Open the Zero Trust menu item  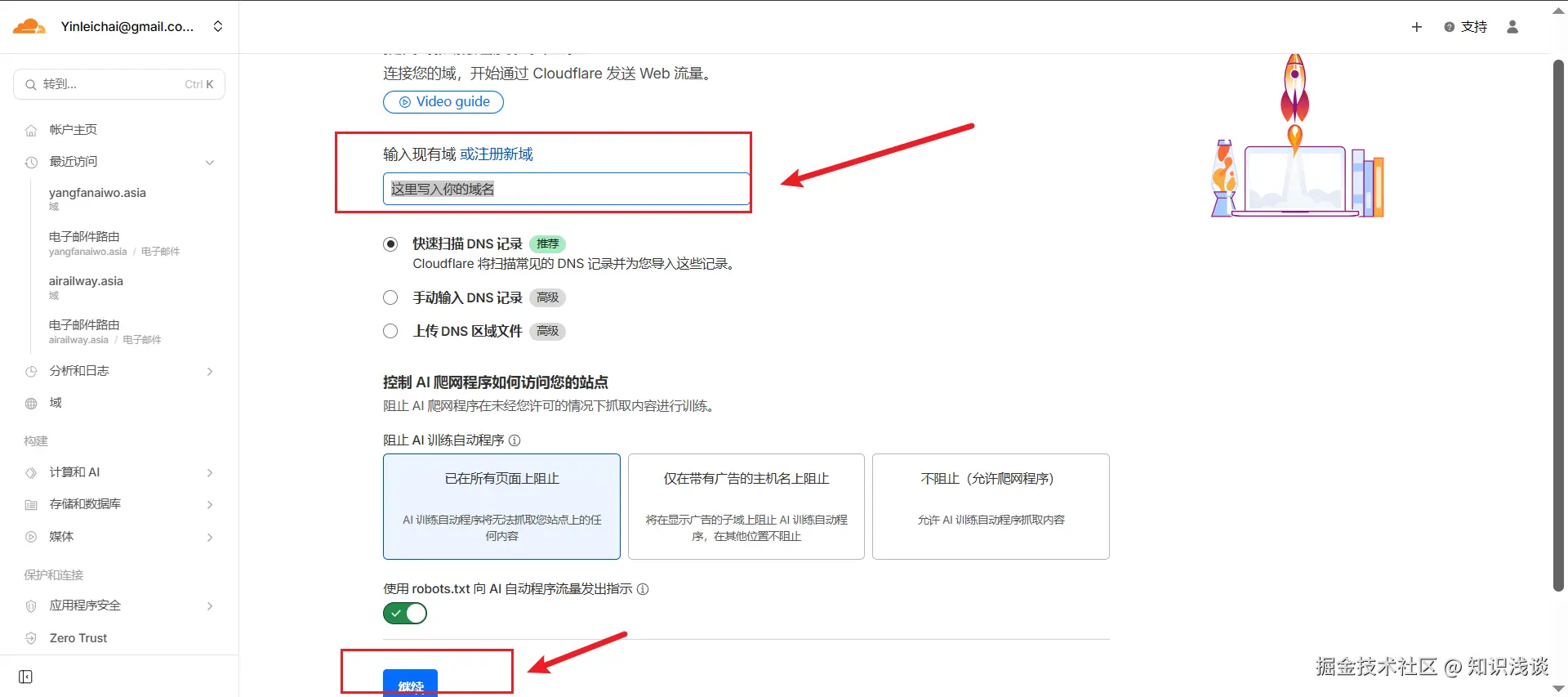tap(78, 638)
